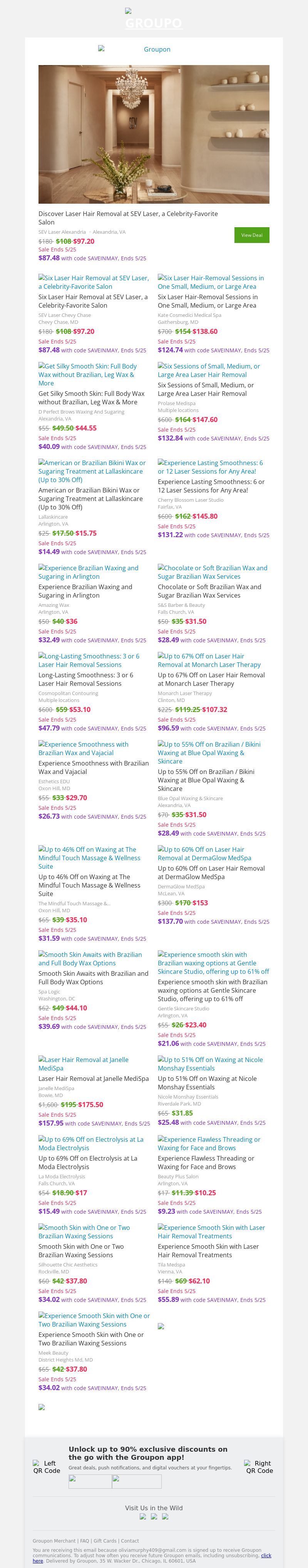
Task: Click the green View Deal button
Action: (251, 235)
